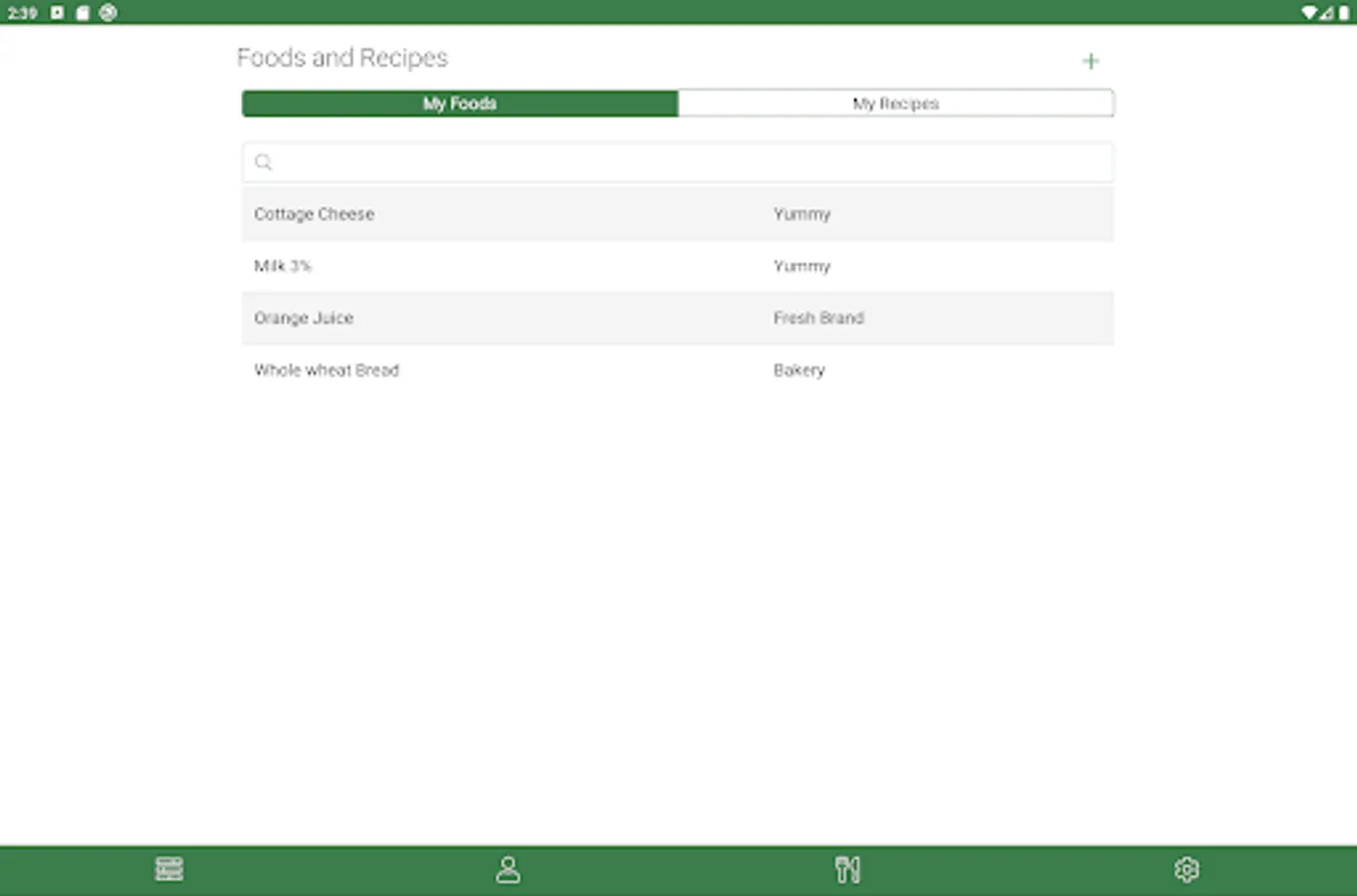The height and width of the screenshot is (896, 1357).
Task: Click the Yummy brand label next to Cottage Cheese
Action: click(x=802, y=214)
